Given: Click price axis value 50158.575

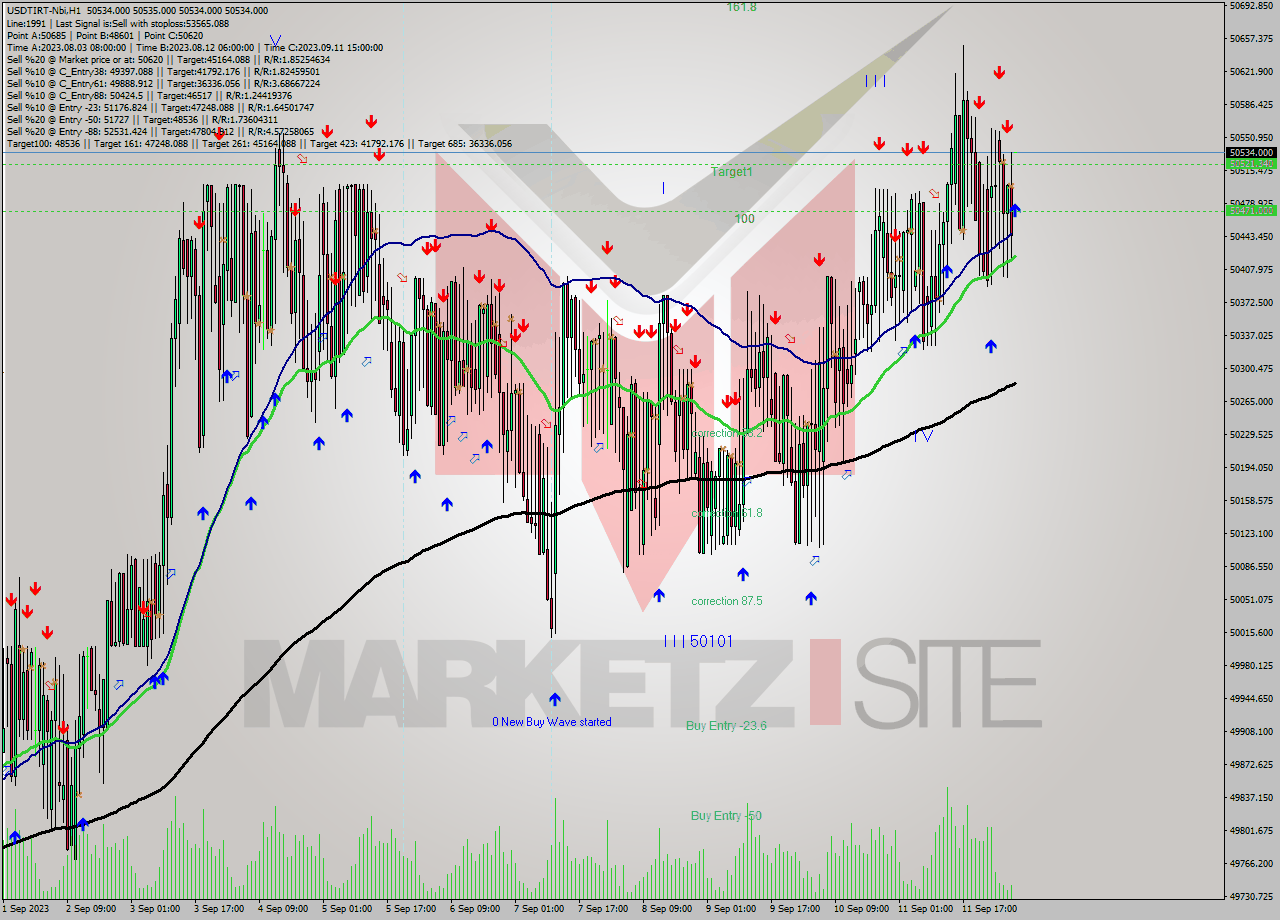Looking at the screenshot, I should point(1252,500).
